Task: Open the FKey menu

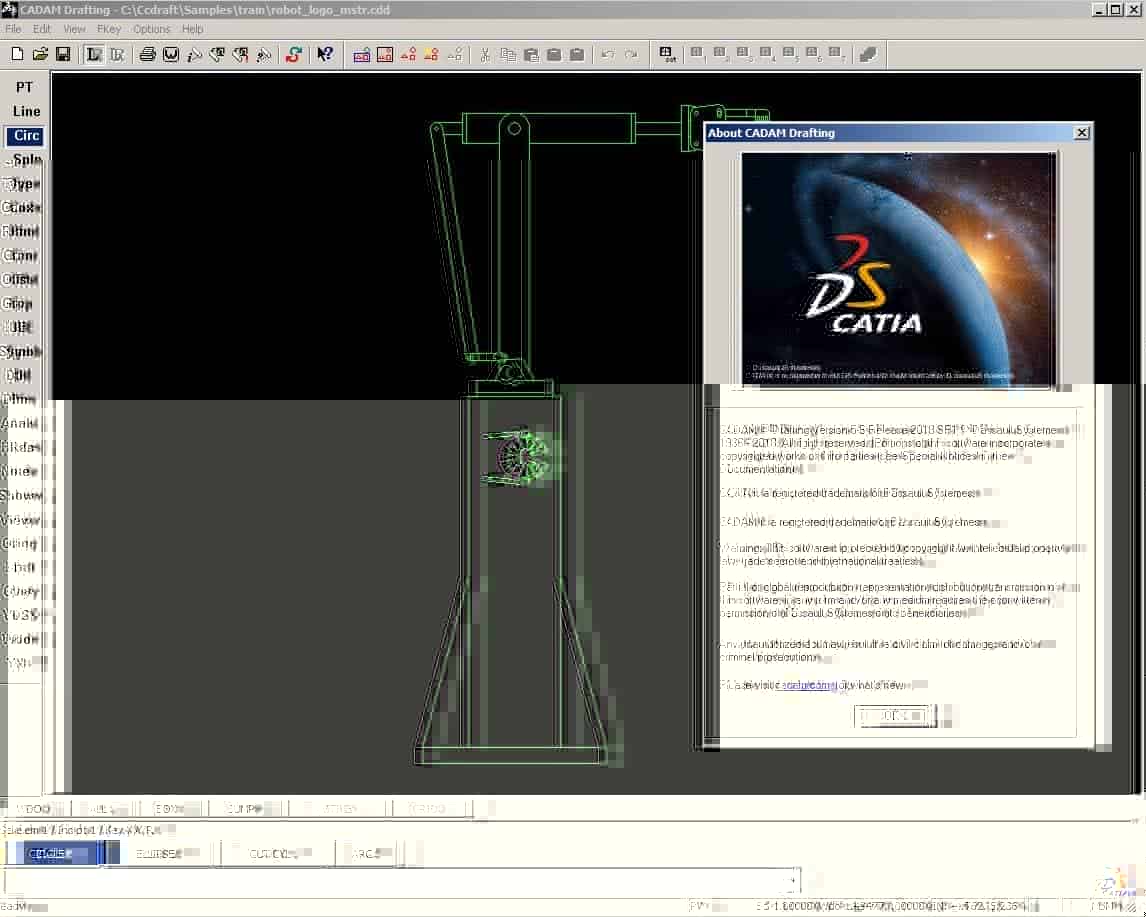Action: click(x=108, y=29)
